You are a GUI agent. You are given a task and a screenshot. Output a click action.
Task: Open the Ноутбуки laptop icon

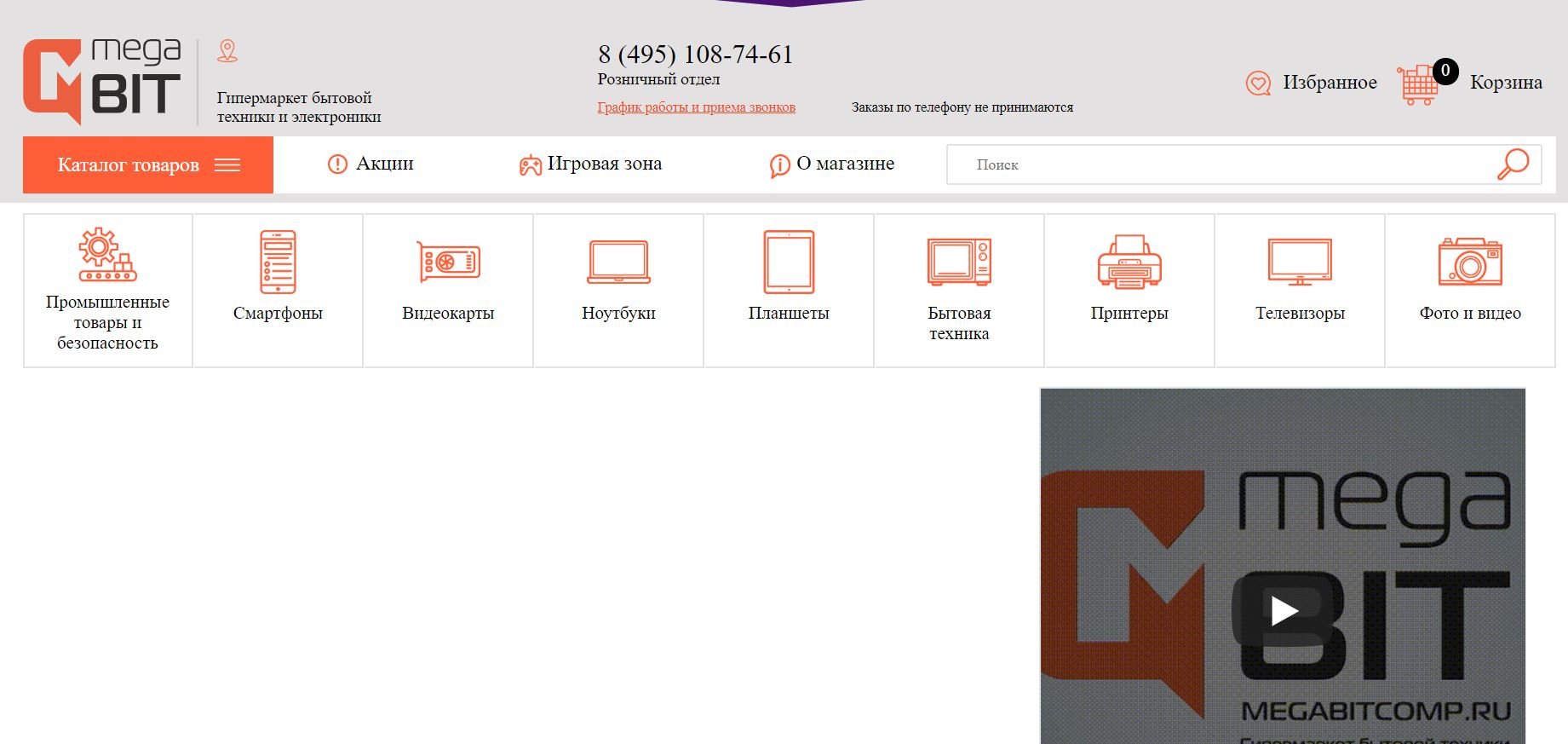pos(618,262)
